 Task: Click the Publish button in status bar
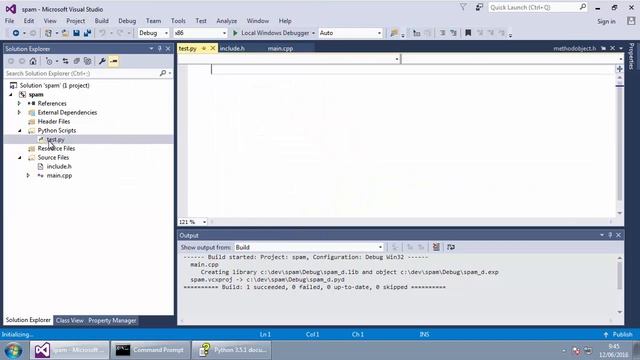pos(618,334)
